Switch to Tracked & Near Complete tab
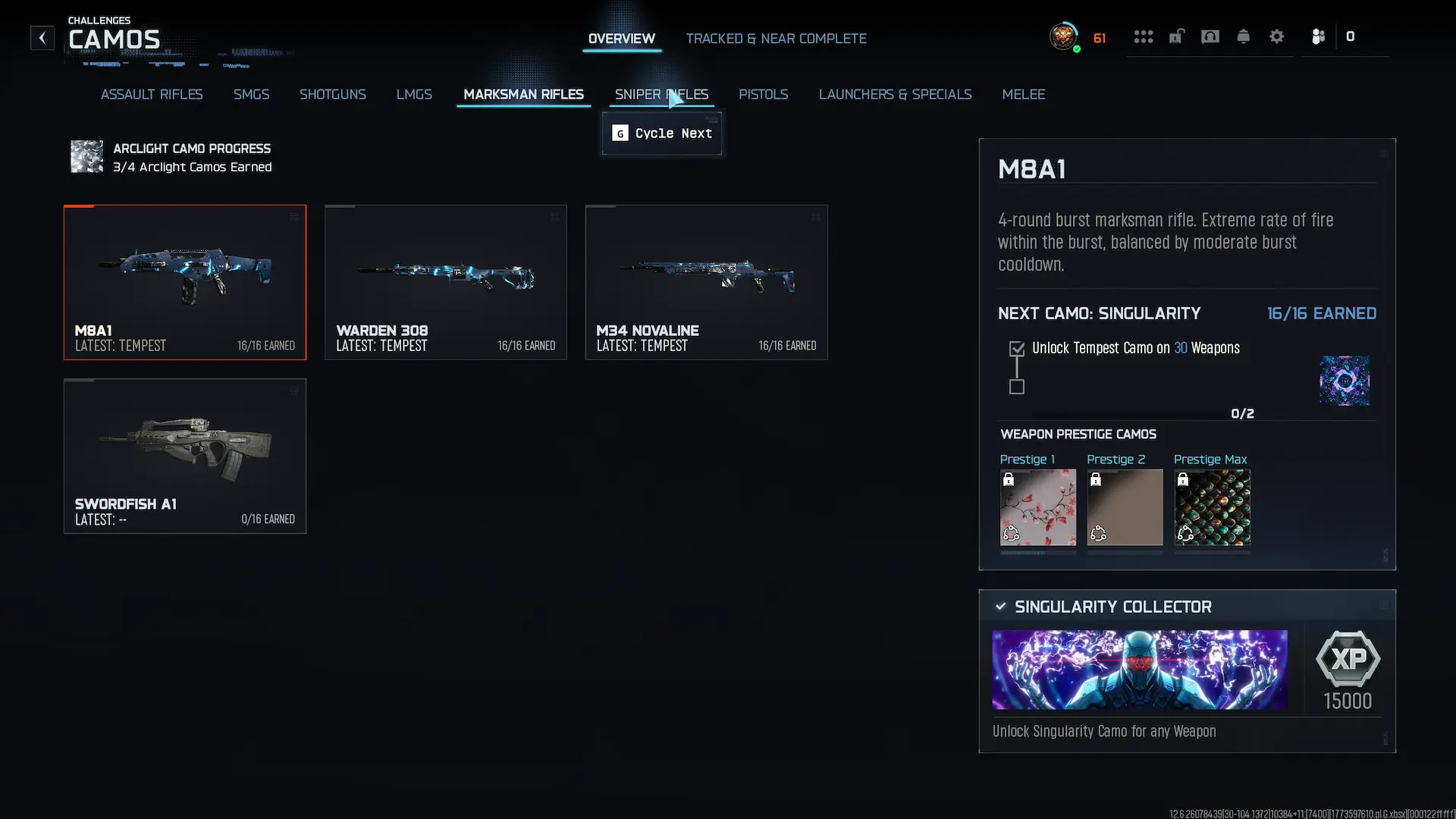This screenshot has height=819, width=1456. [776, 39]
